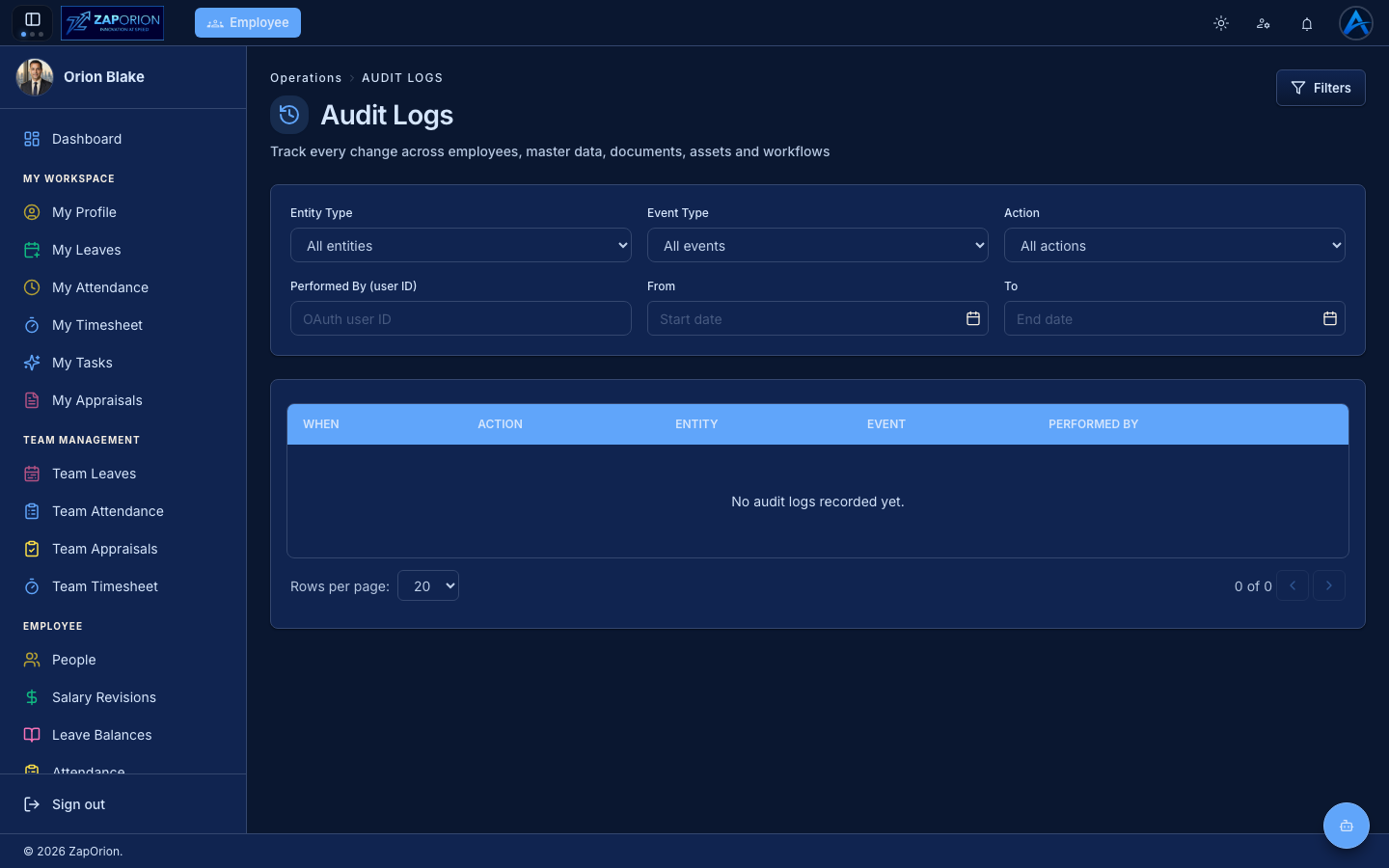Click the Sign out arrow icon
Screen dimensions: 1389x868
32,804
